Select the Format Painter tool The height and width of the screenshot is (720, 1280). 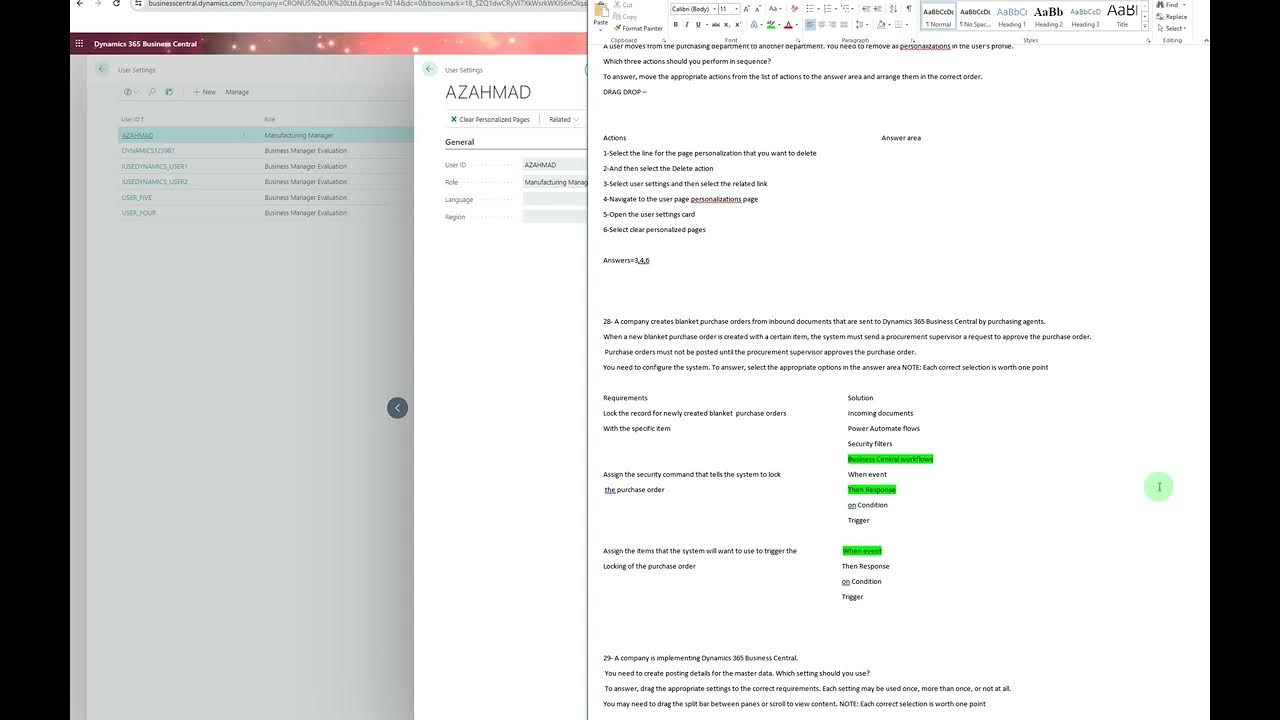coord(637,28)
